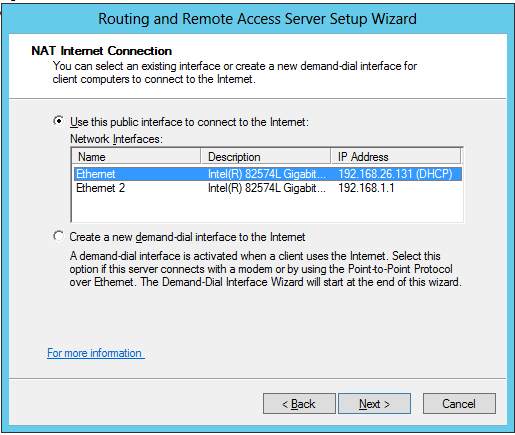Go back with the Back button
Image resolution: width=515 pixels, height=435 pixels.
pyautogui.click(x=299, y=404)
